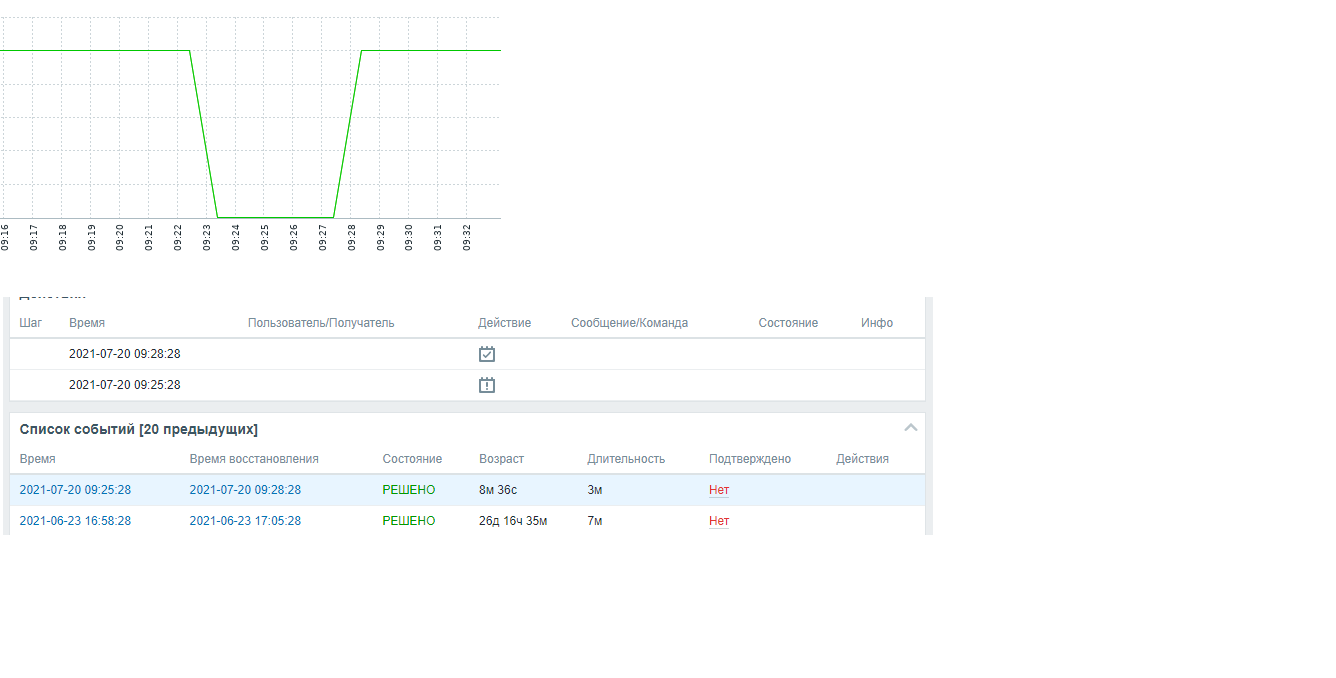Viewport: 1336px width, 678px height.
Task: Open recovery time link 2021-06-23 17:05:28
Action: coord(245,521)
